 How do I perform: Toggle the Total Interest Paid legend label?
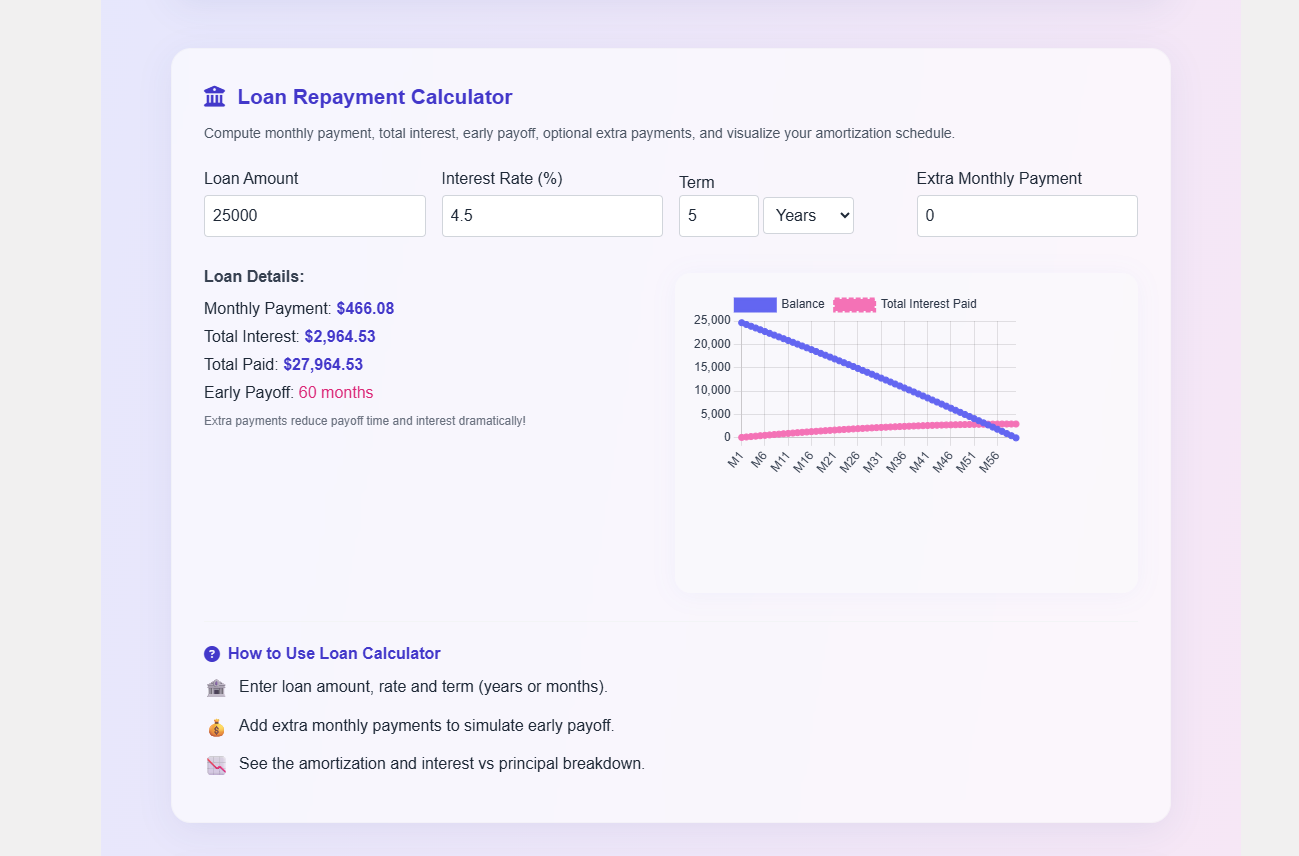[928, 304]
